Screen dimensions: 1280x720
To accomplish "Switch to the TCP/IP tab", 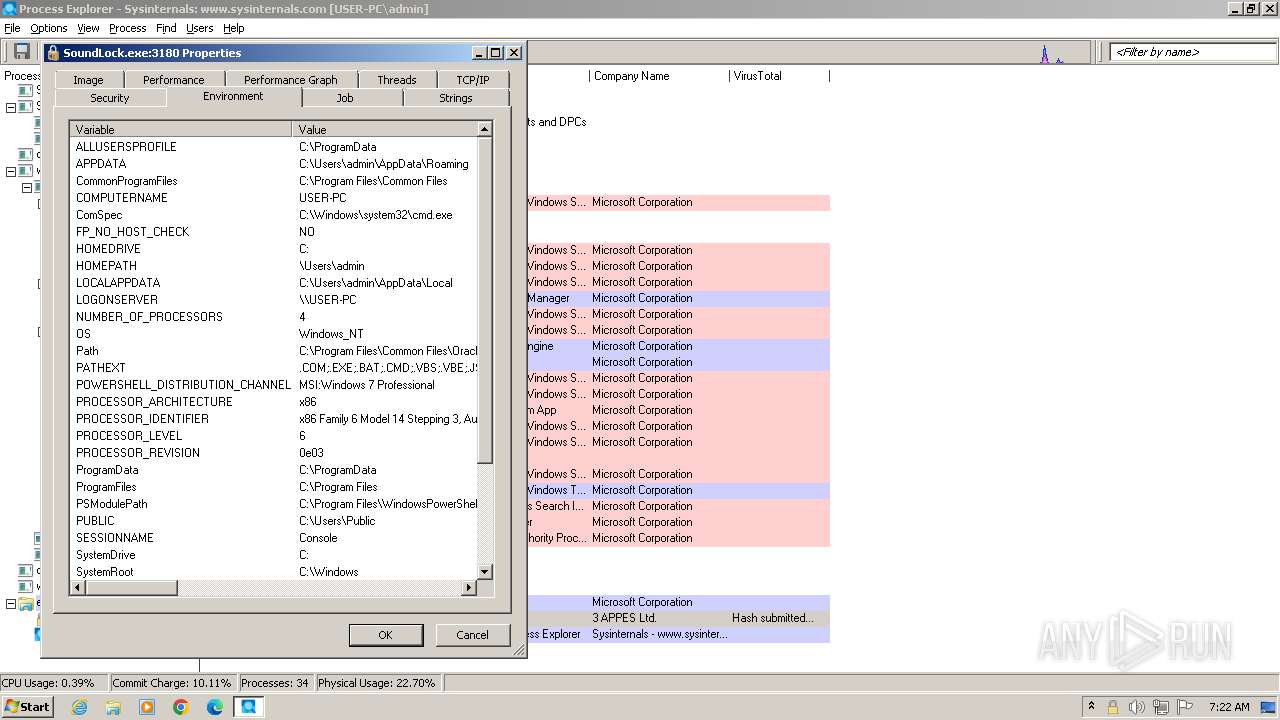I will coord(473,80).
